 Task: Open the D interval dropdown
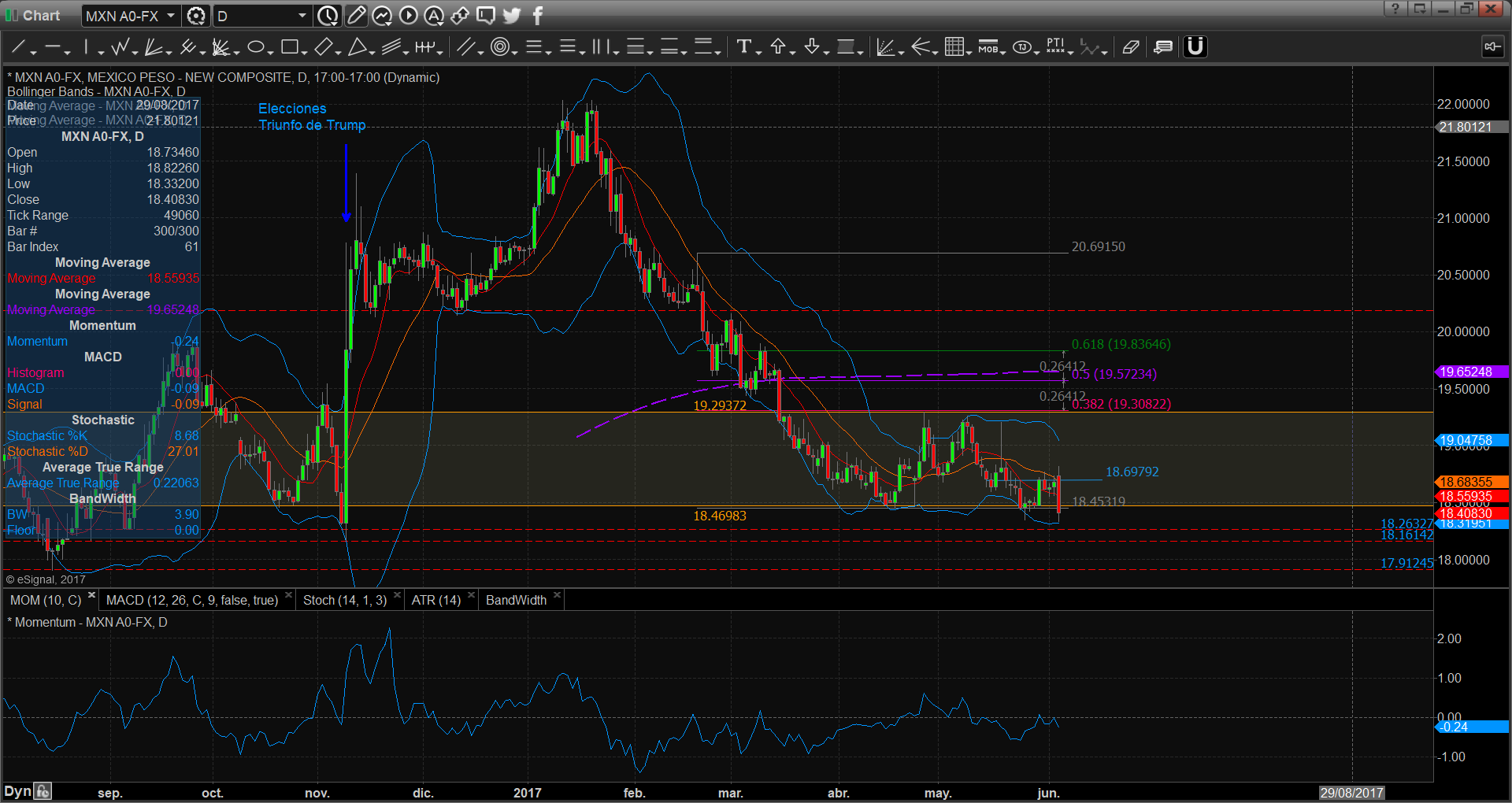pyautogui.click(x=302, y=16)
